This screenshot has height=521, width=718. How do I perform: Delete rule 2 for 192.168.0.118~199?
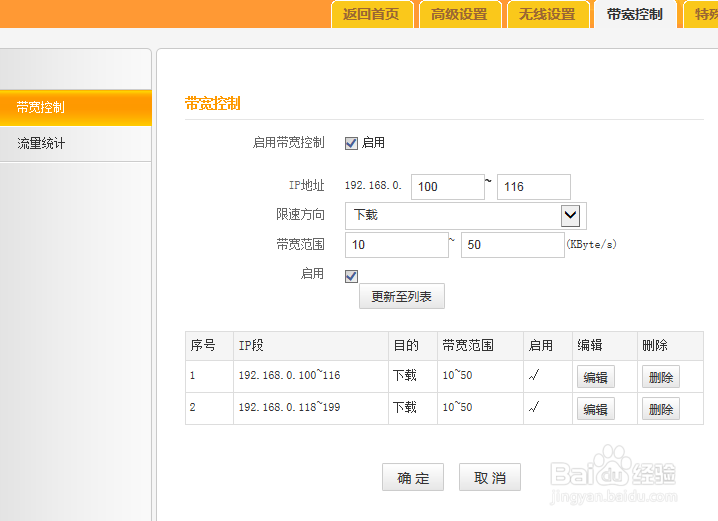(x=661, y=409)
